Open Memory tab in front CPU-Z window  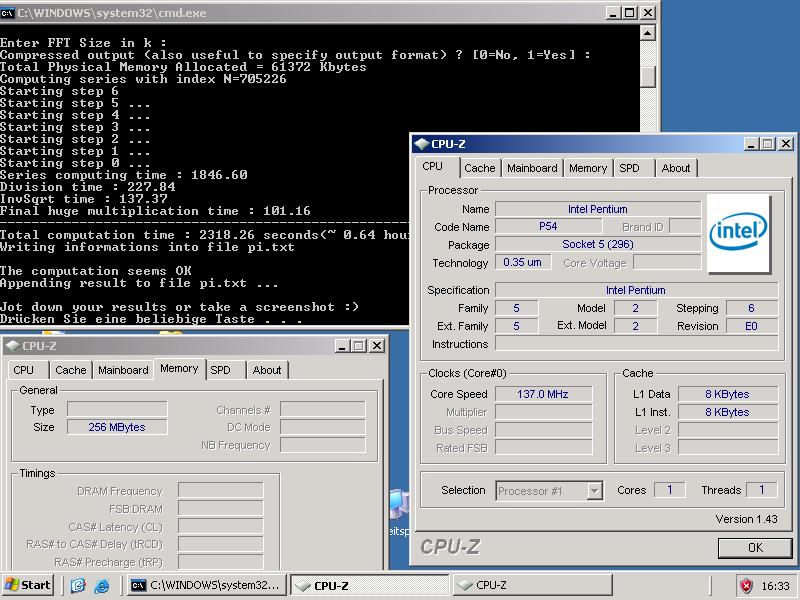tap(588, 168)
